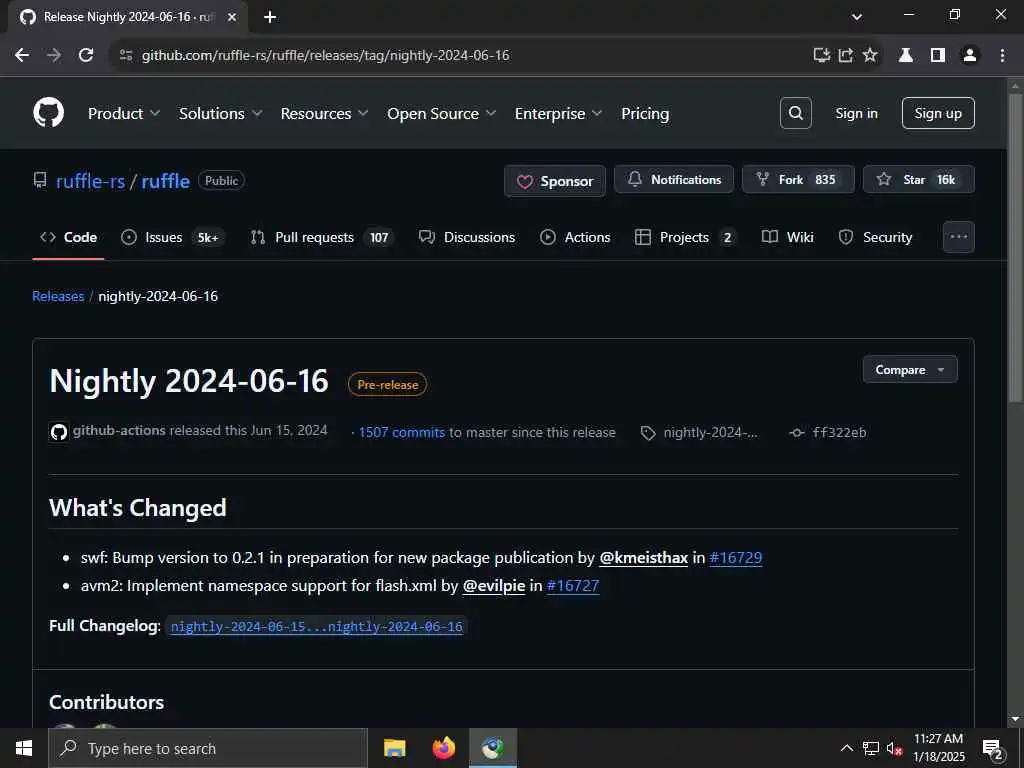This screenshot has height=768, width=1024.
Task: Star the ruffle repository
Action: 919,179
